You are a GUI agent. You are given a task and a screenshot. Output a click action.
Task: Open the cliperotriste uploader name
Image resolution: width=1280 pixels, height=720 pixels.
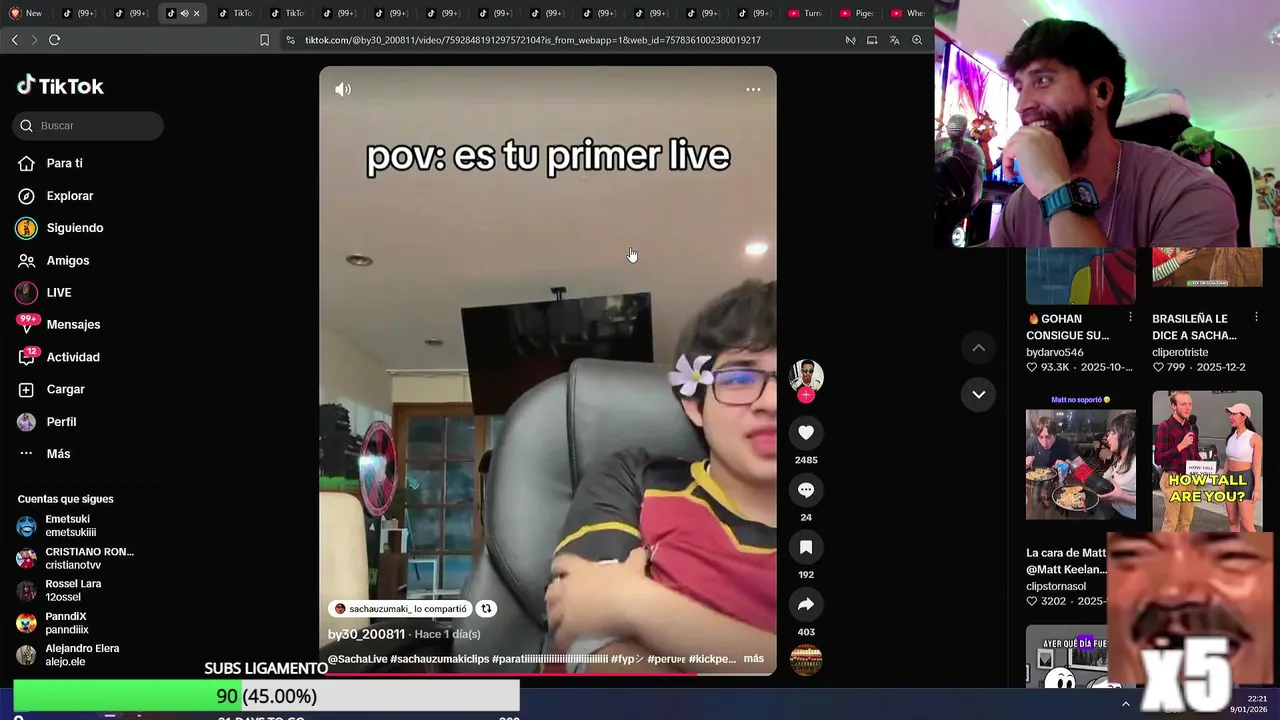pos(1180,352)
